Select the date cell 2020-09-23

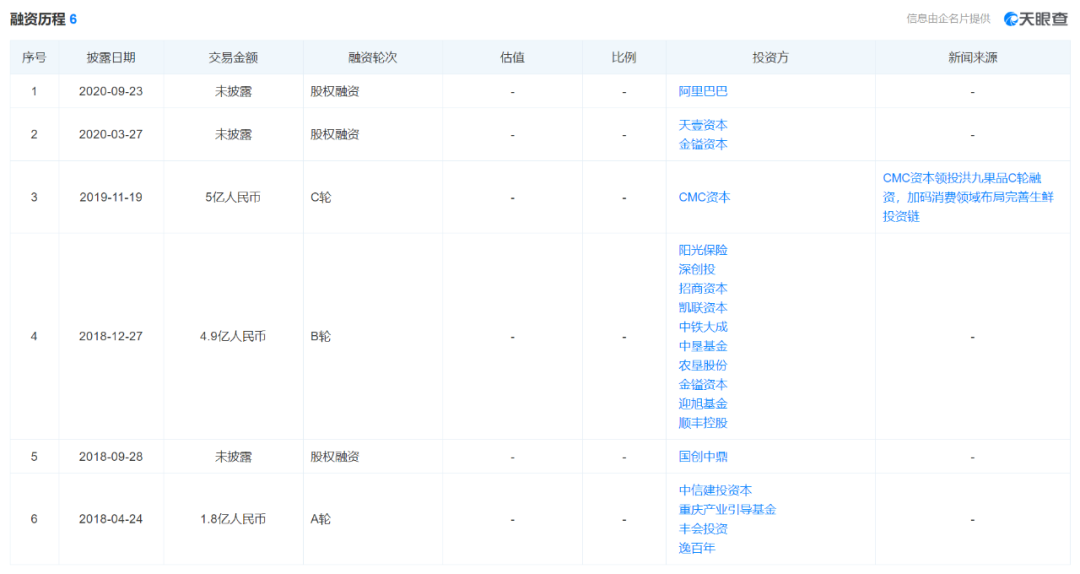pos(111,92)
